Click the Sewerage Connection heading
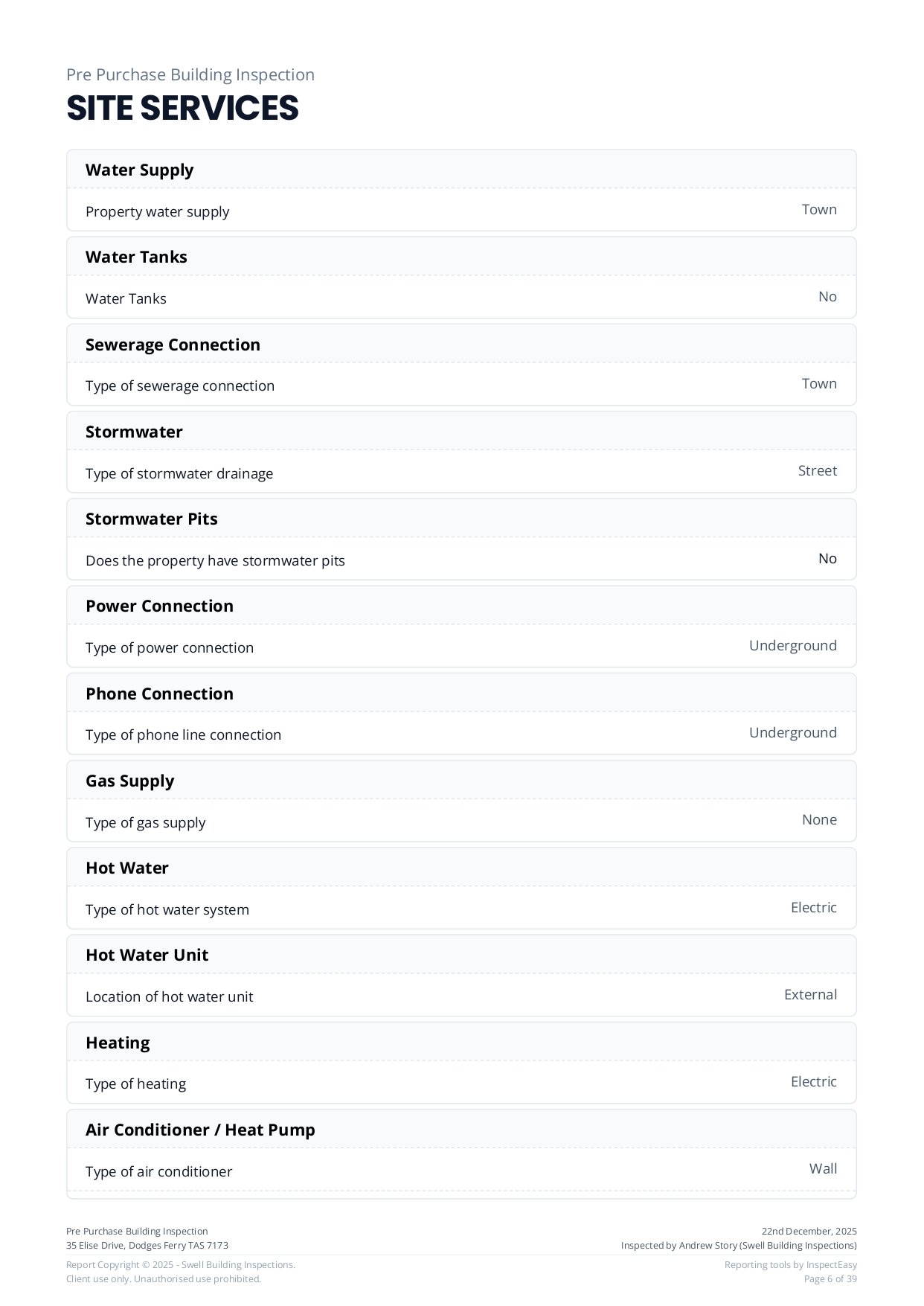The height and width of the screenshot is (1306, 924). click(173, 345)
